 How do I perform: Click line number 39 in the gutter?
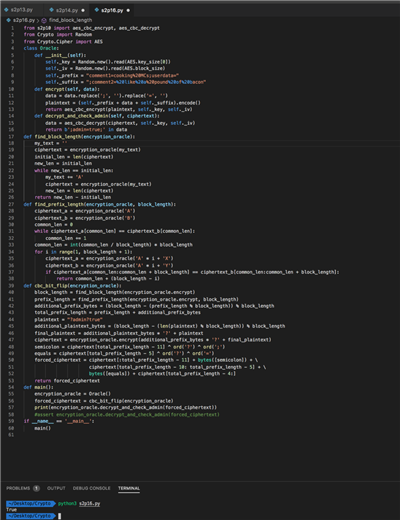tap(11, 286)
